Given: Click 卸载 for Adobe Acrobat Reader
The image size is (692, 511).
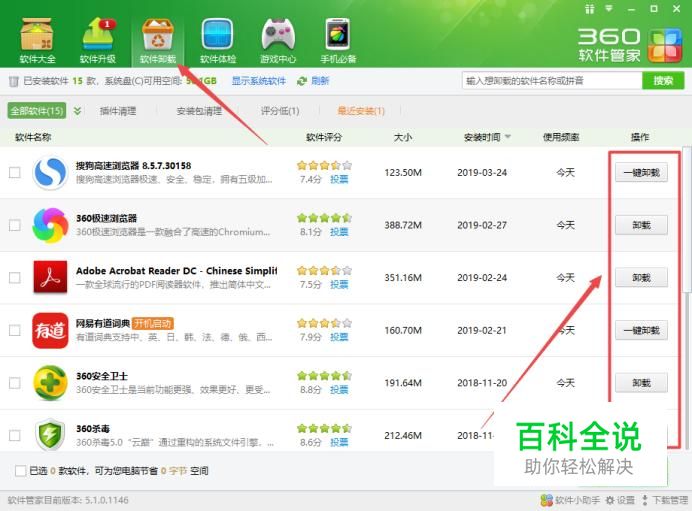Looking at the screenshot, I should tap(641, 278).
